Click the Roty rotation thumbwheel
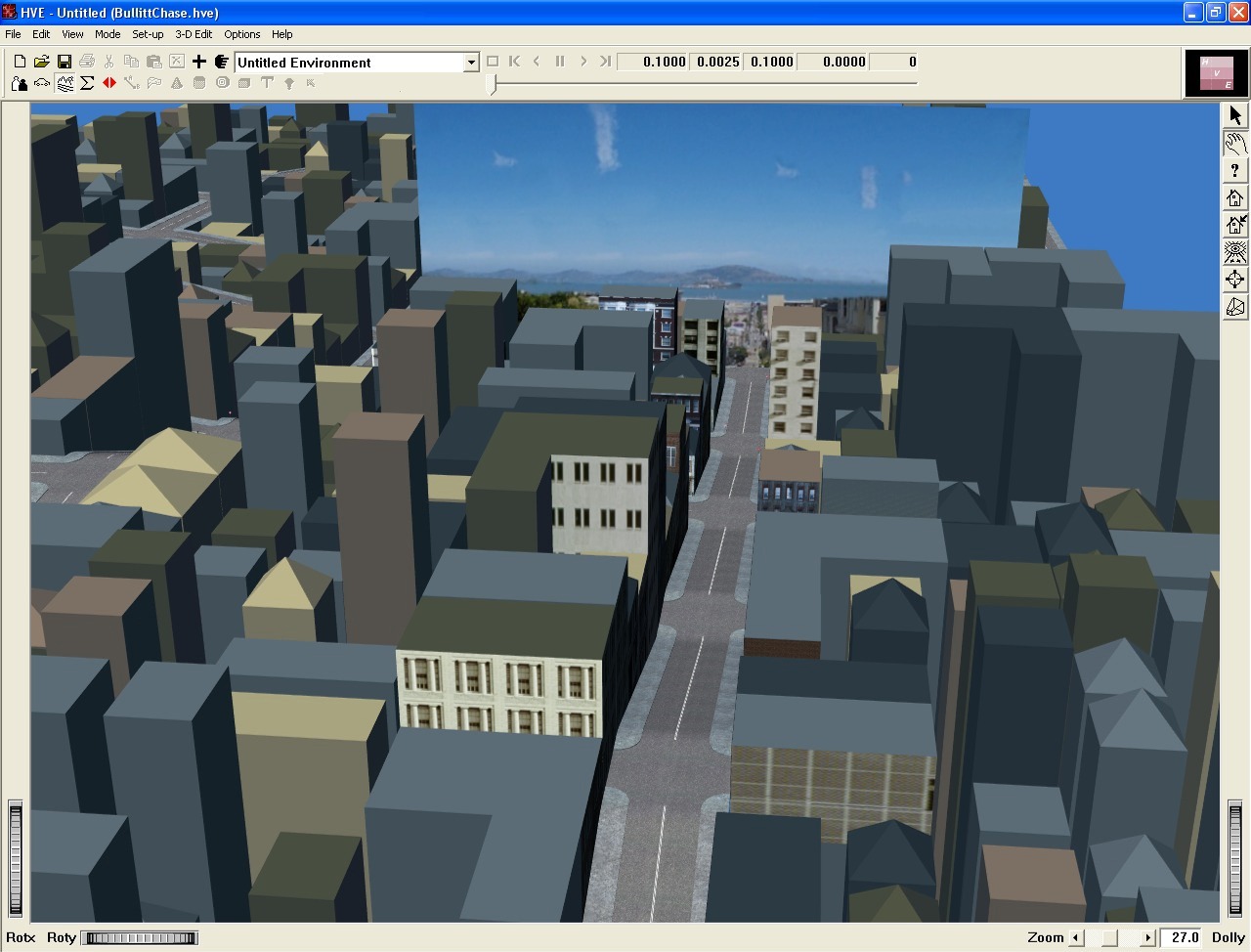The height and width of the screenshot is (952, 1251). (x=140, y=938)
